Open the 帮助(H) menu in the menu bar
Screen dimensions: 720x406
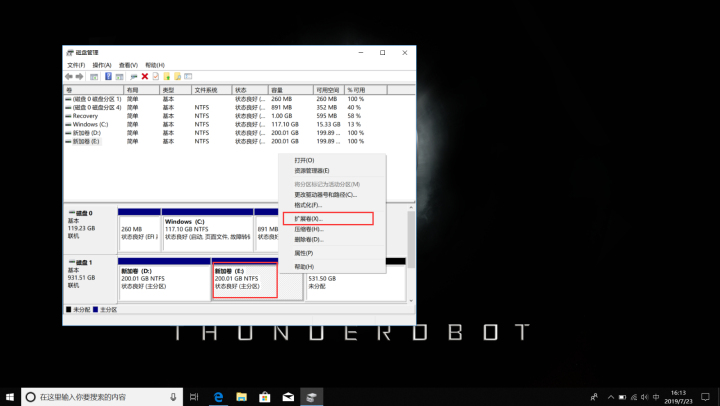coord(155,65)
